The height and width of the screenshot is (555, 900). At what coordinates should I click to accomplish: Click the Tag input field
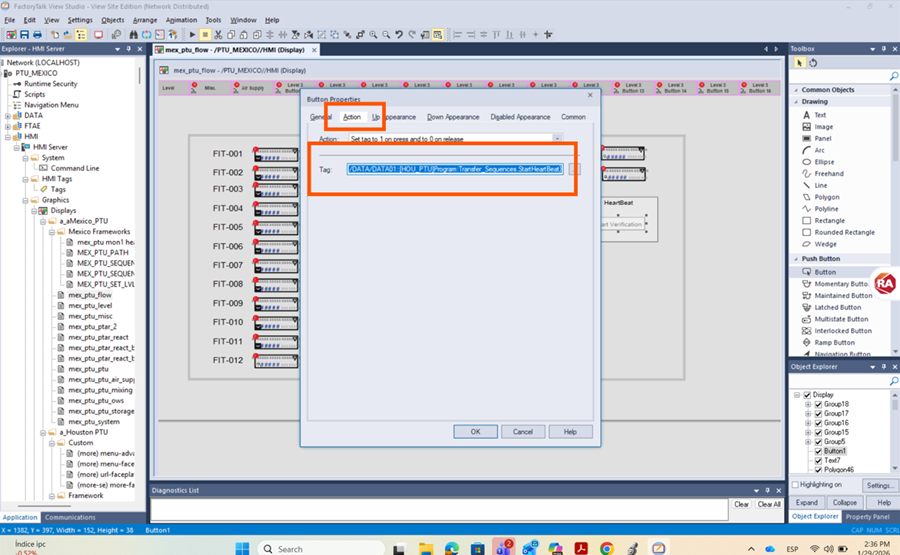[x=455, y=169]
